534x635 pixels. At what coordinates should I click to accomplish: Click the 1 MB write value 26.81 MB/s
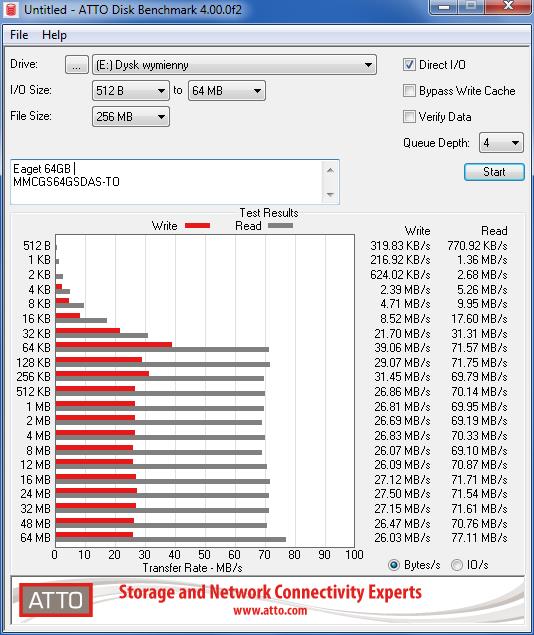point(402,406)
